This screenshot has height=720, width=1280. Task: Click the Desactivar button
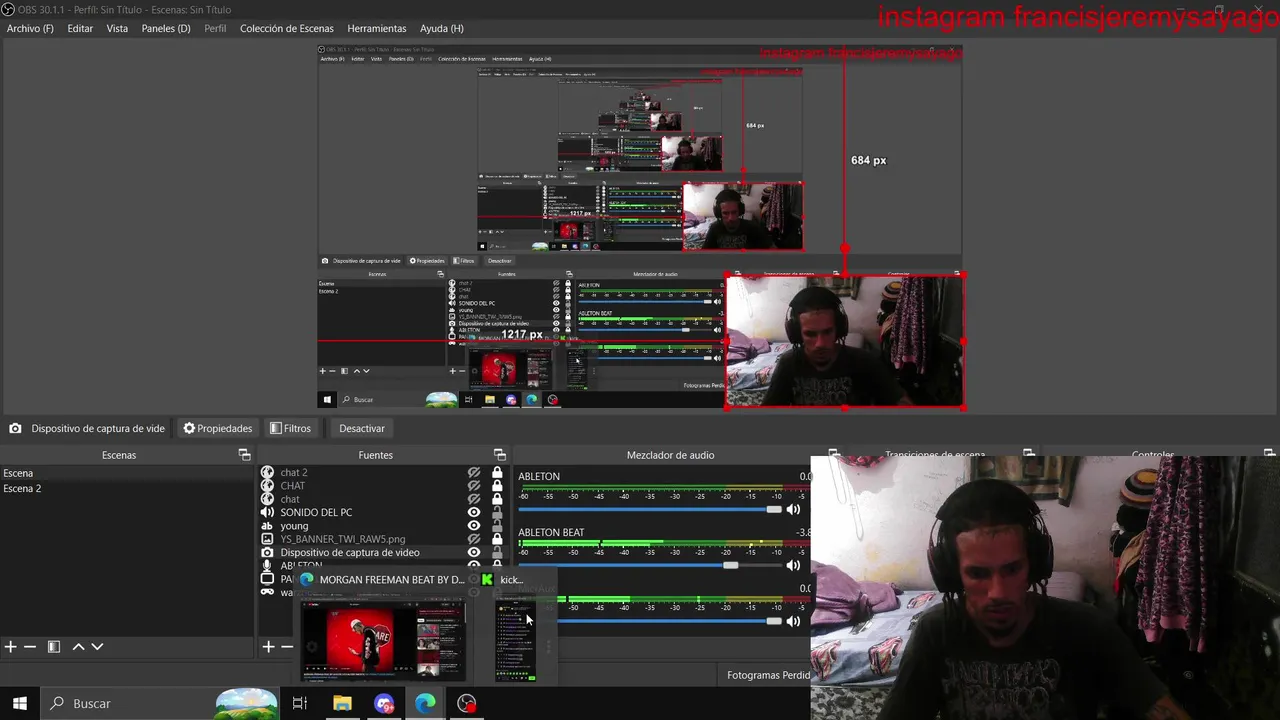[362, 428]
